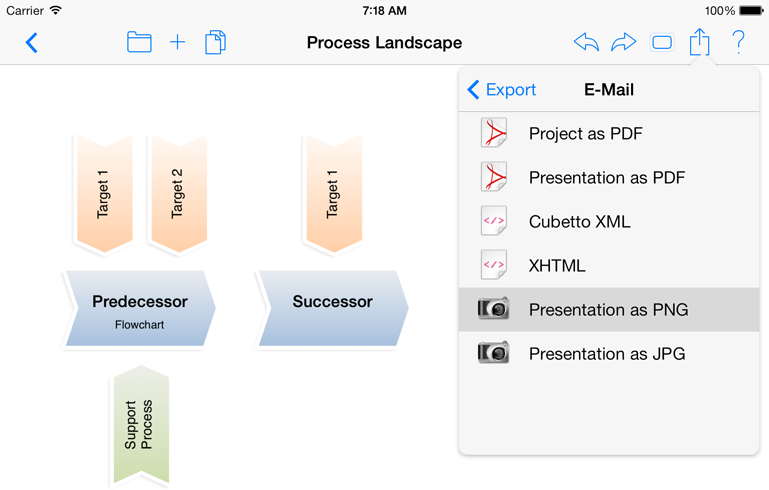Screen dimensions: 769x490
Task: Select the Predecessor process shape
Action: pyautogui.click(x=140, y=308)
